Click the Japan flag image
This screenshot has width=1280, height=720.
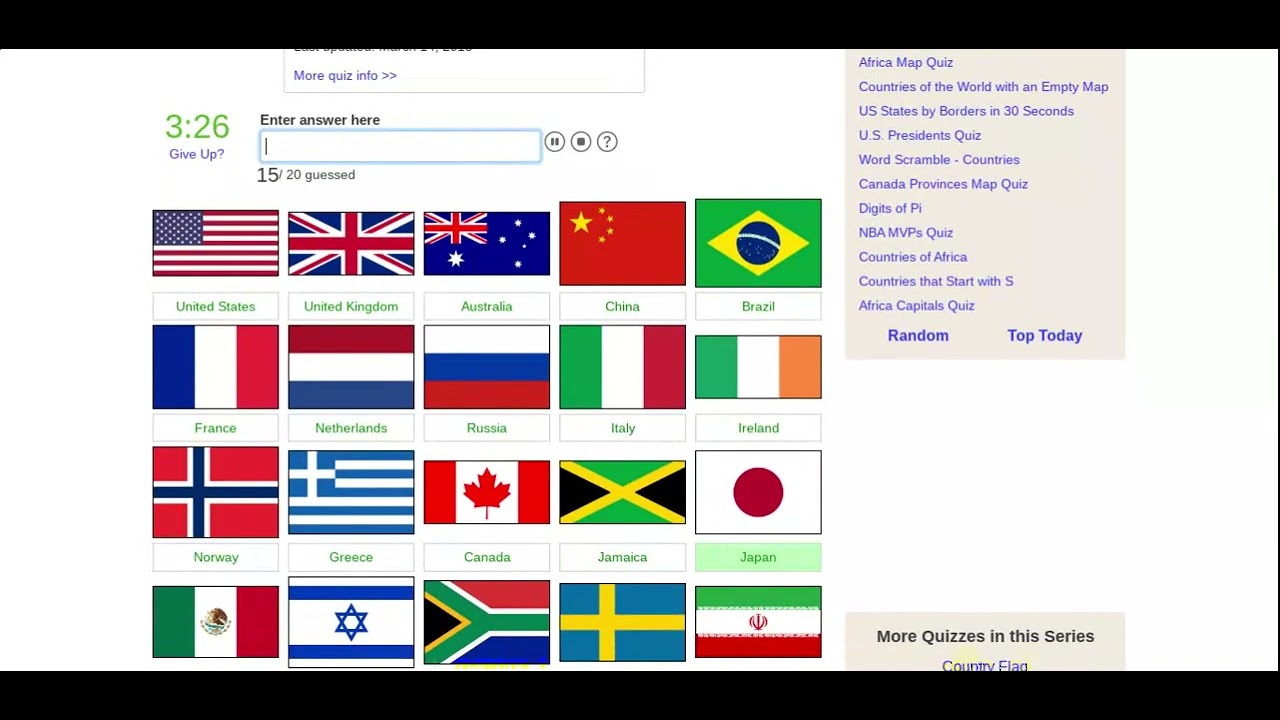tap(758, 492)
